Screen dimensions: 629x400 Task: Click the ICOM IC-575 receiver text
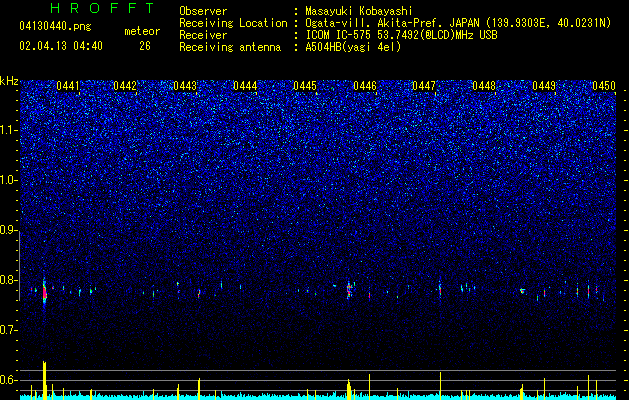401,35
